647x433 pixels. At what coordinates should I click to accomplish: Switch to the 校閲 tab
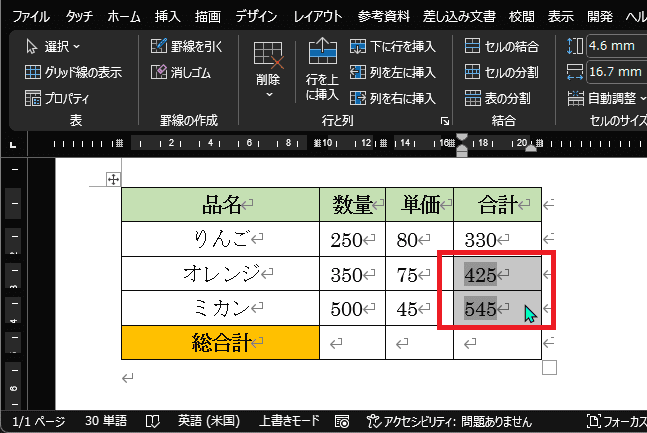522,17
